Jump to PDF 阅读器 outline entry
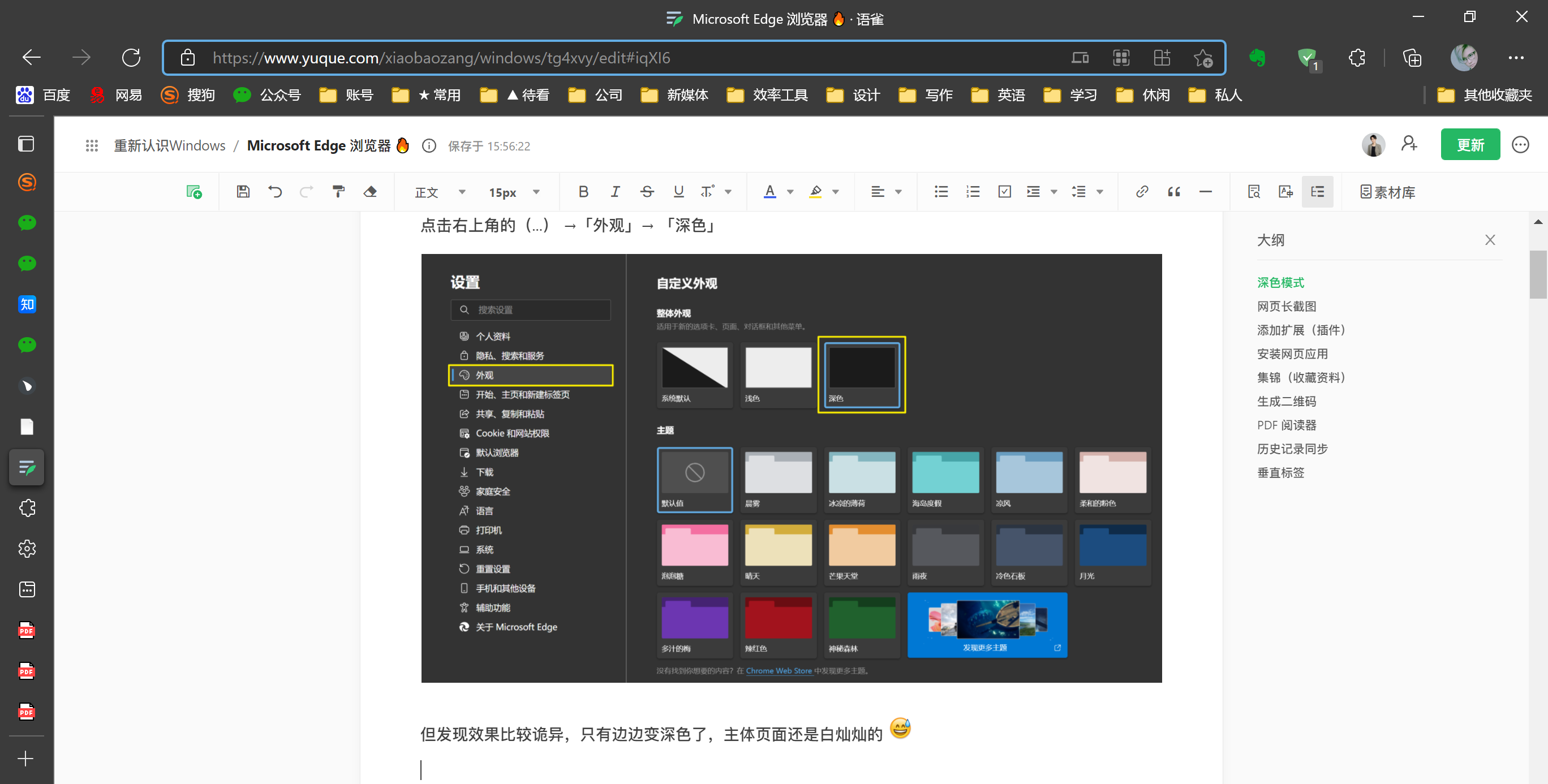 coord(1286,425)
